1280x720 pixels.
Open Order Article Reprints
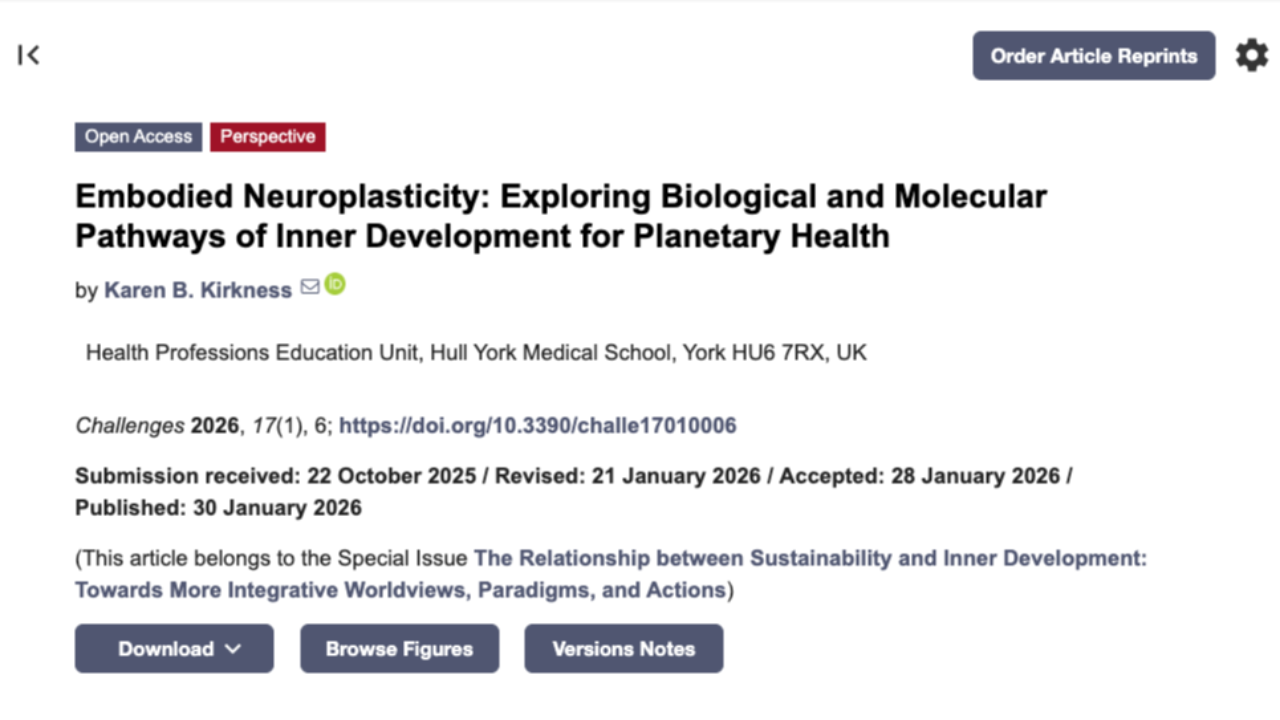click(x=1093, y=55)
